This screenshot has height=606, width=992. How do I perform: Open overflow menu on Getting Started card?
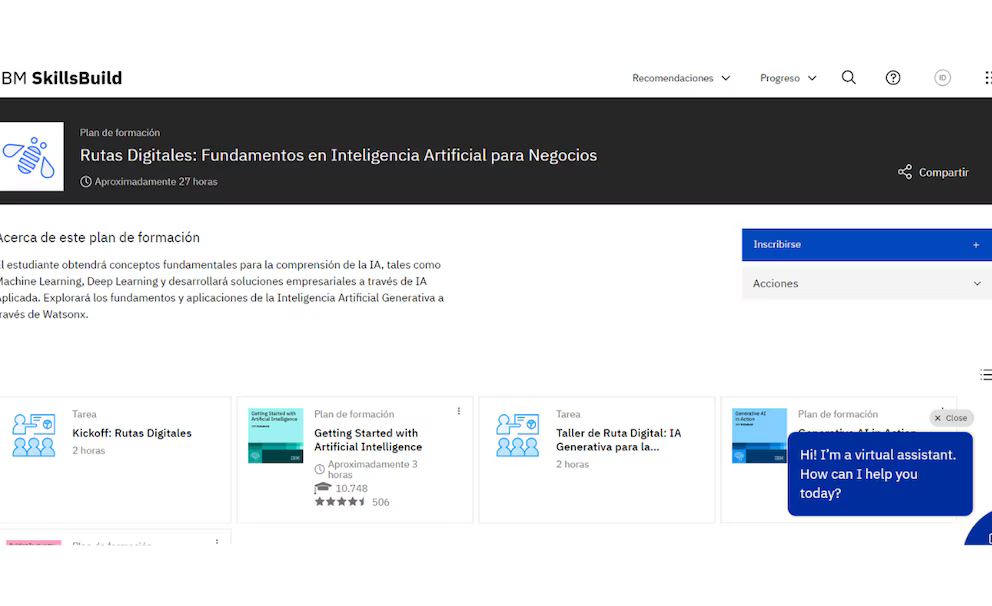point(459,411)
